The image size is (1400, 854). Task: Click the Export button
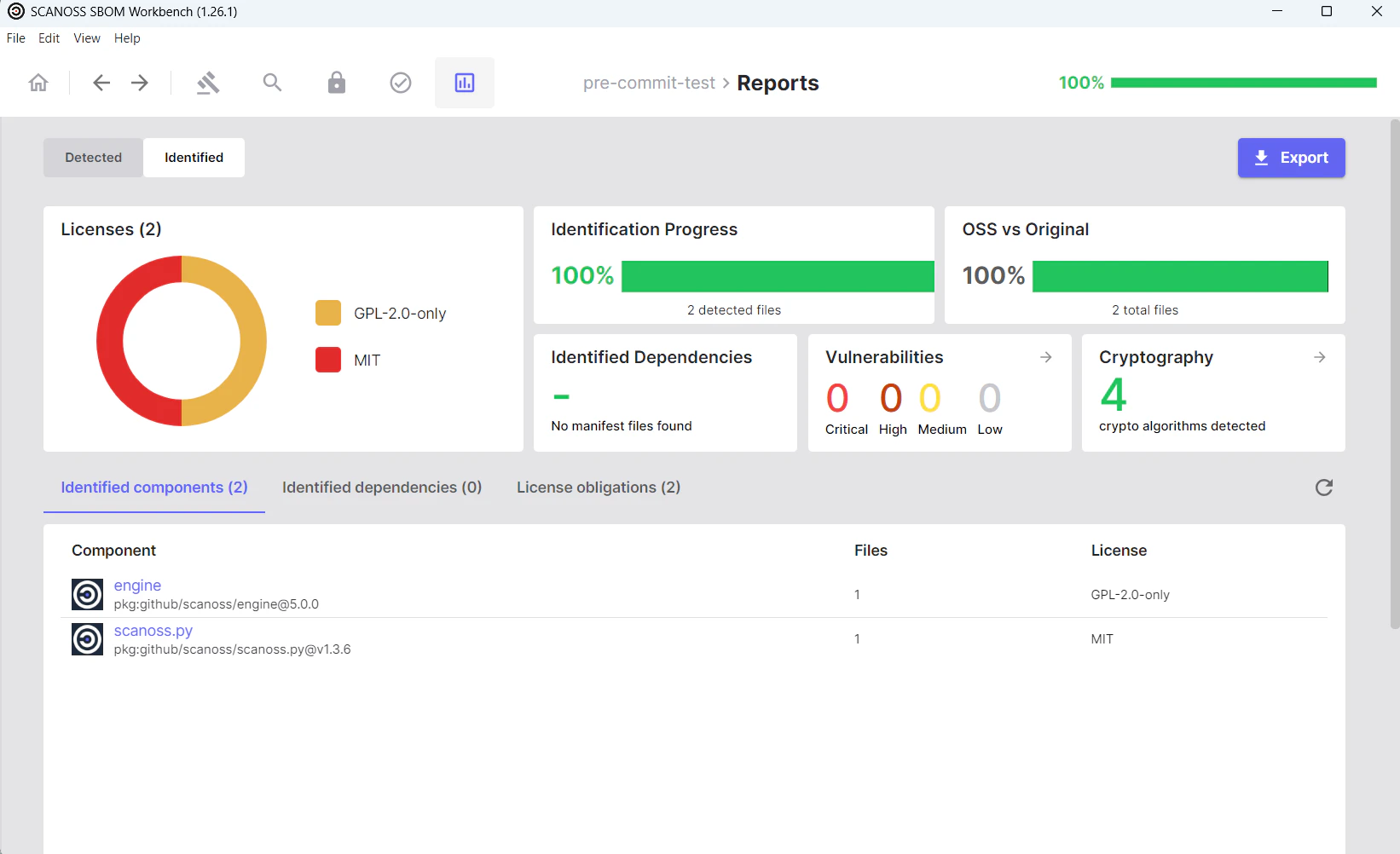coord(1292,158)
